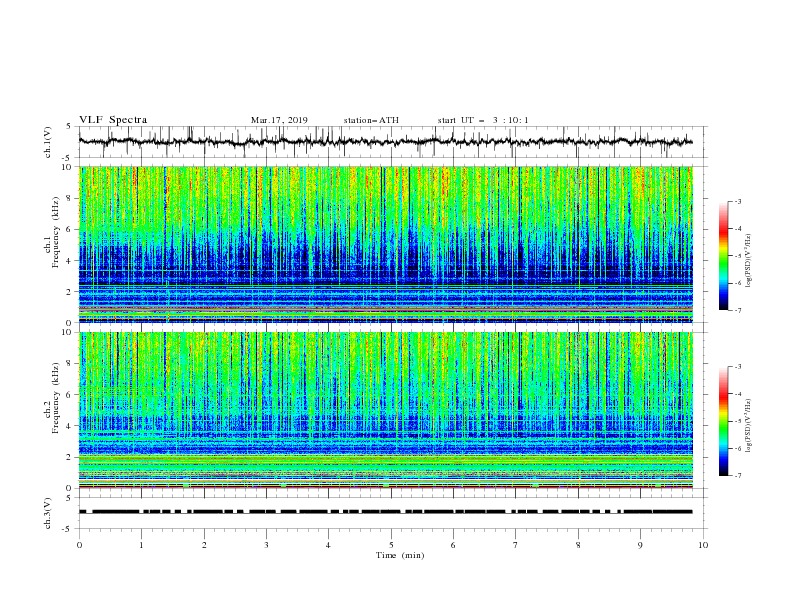Click the "3" tick on Time axis
Image resolution: width=792 pixels, height=612 pixels.
pyautogui.click(x=266, y=545)
